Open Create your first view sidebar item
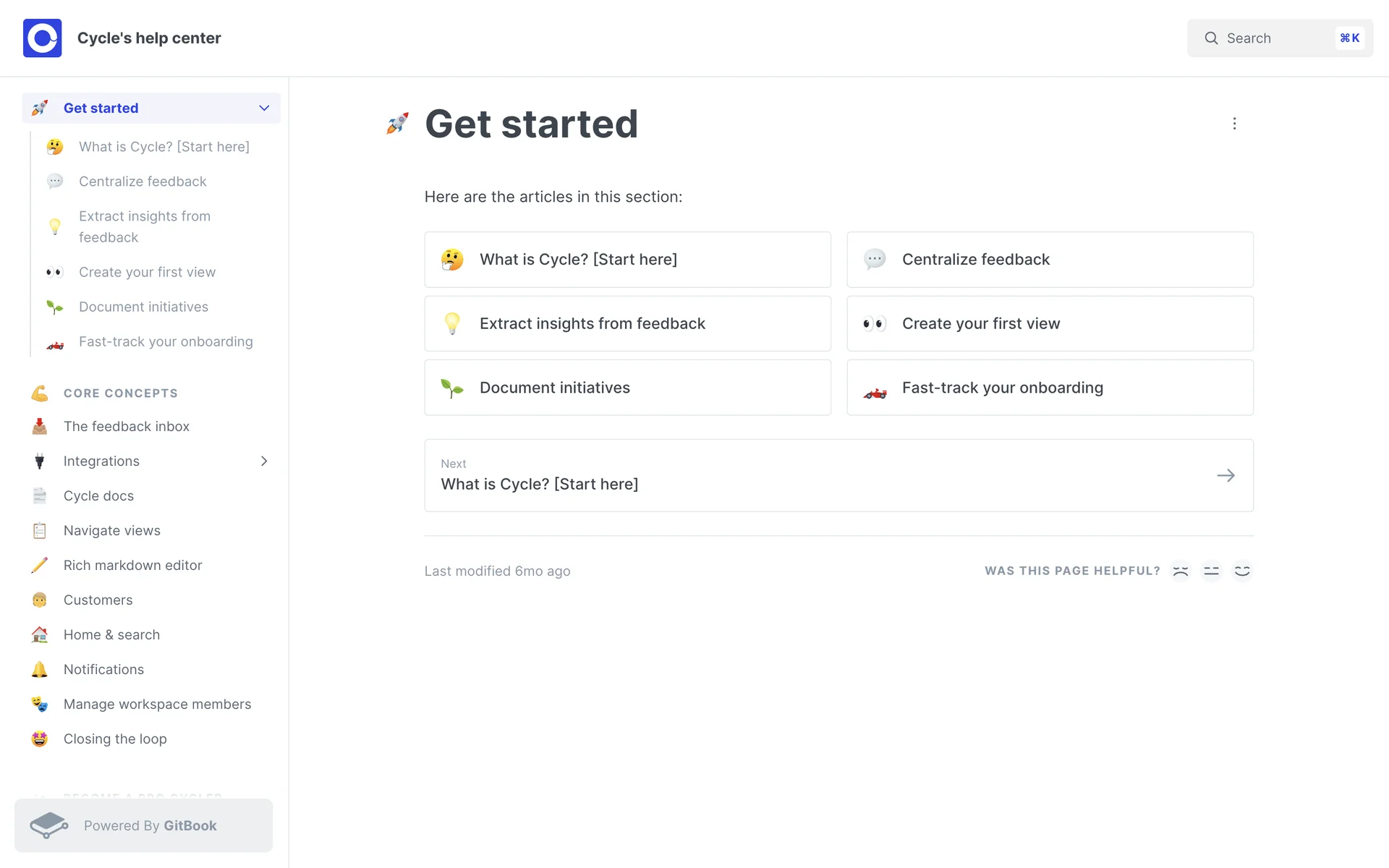This screenshot has height=868, width=1389. (147, 272)
